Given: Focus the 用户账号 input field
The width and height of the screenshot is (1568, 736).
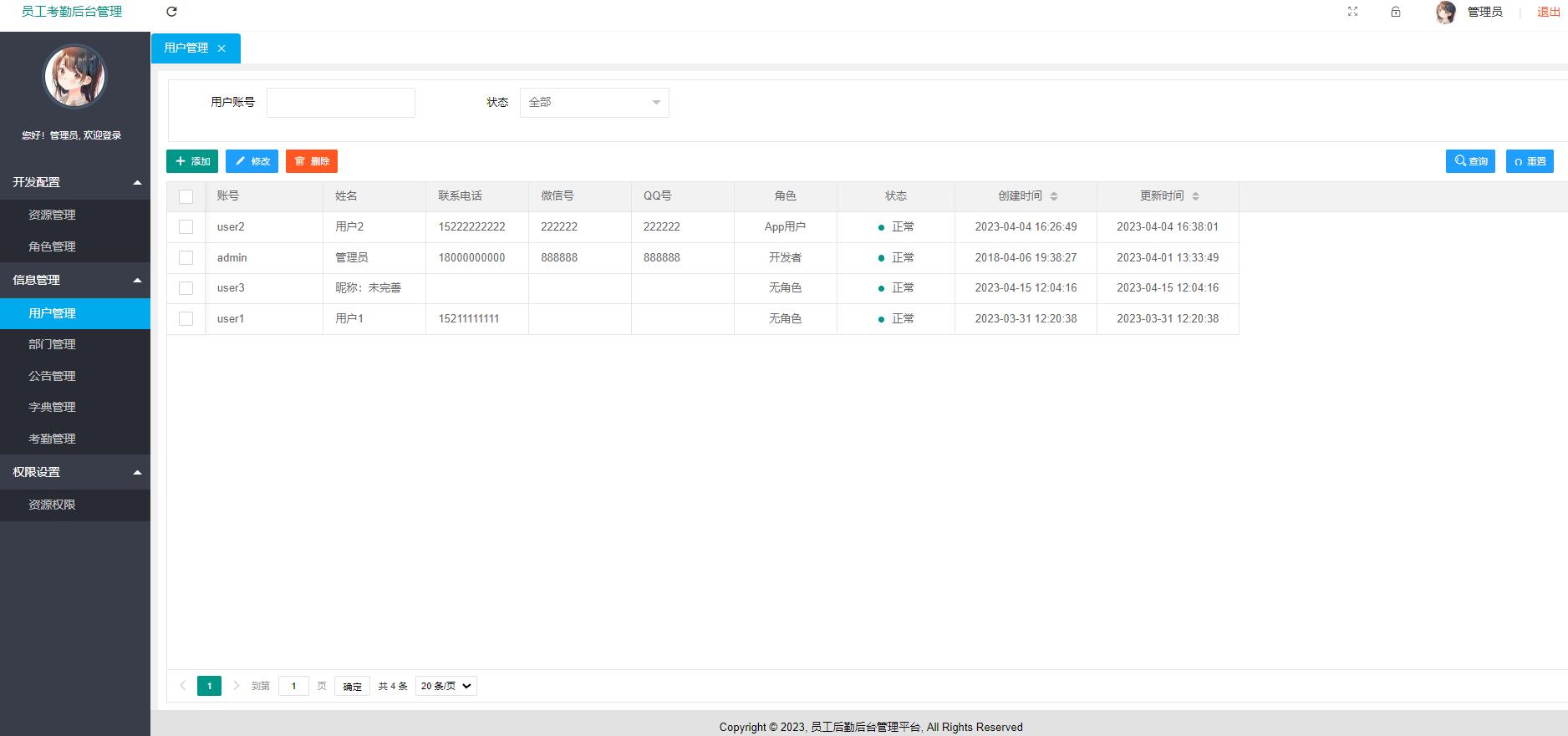Looking at the screenshot, I should [341, 103].
